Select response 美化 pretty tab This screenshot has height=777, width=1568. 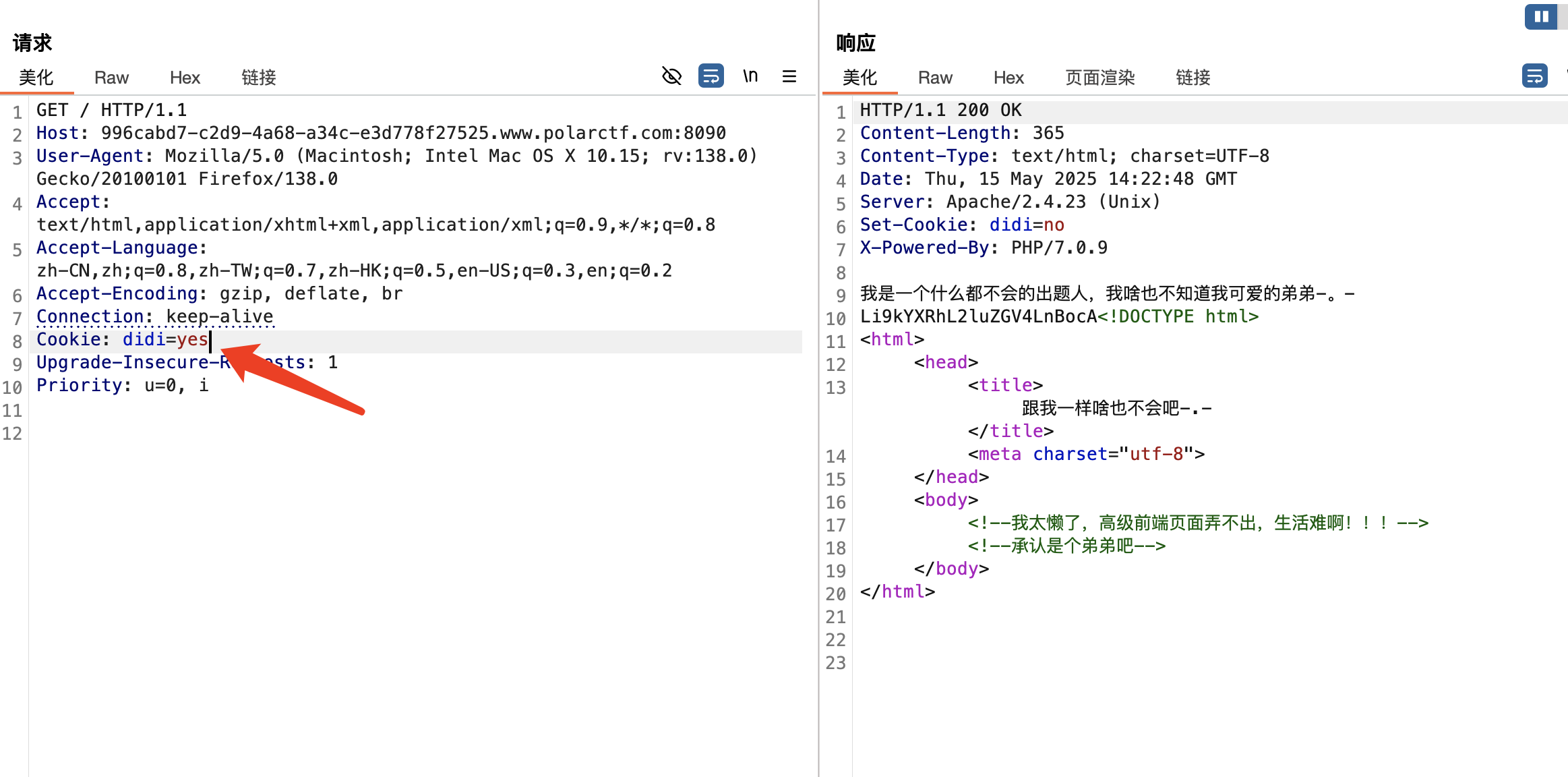pyautogui.click(x=860, y=78)
